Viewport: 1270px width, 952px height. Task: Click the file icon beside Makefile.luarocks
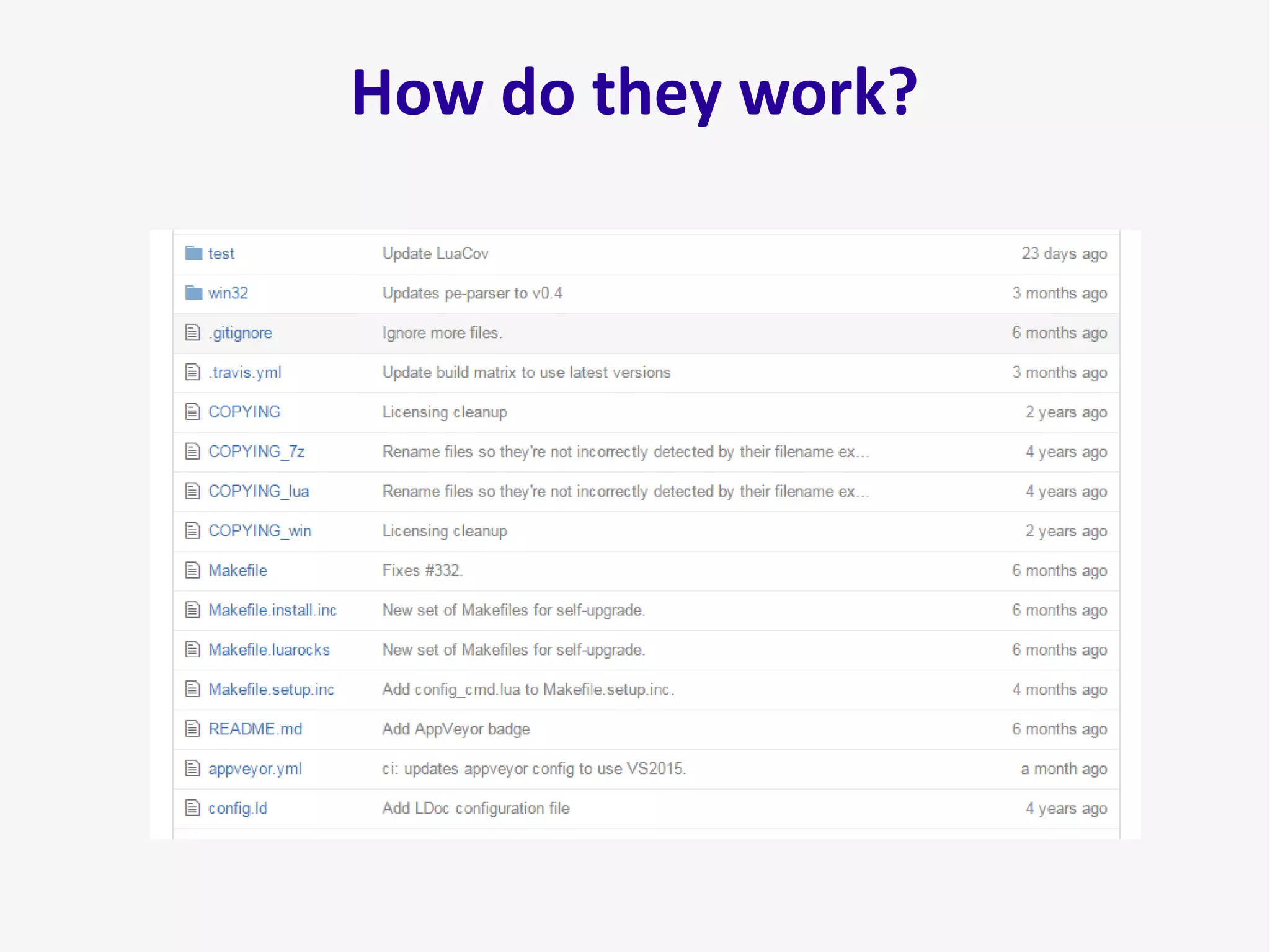[193, 649]
